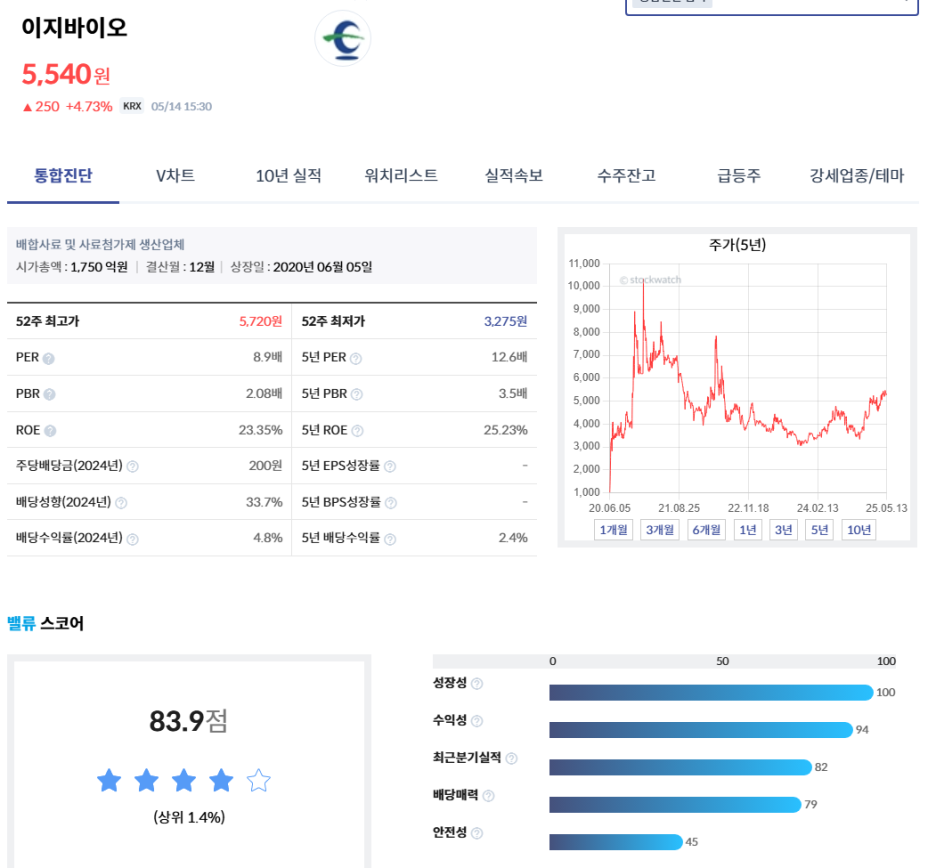
Task: Click the 안전성 score bar (45)
Action: (616, 842)
